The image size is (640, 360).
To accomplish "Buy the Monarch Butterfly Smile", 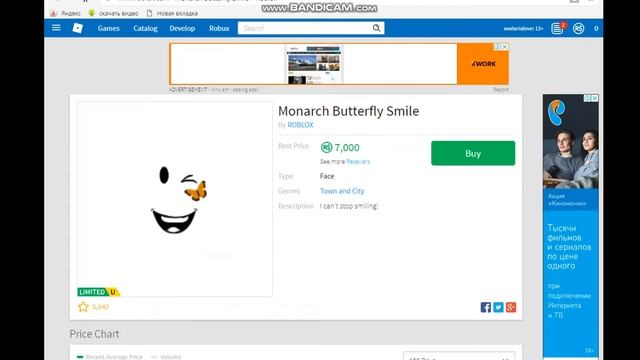I will (x=473, y=153).
